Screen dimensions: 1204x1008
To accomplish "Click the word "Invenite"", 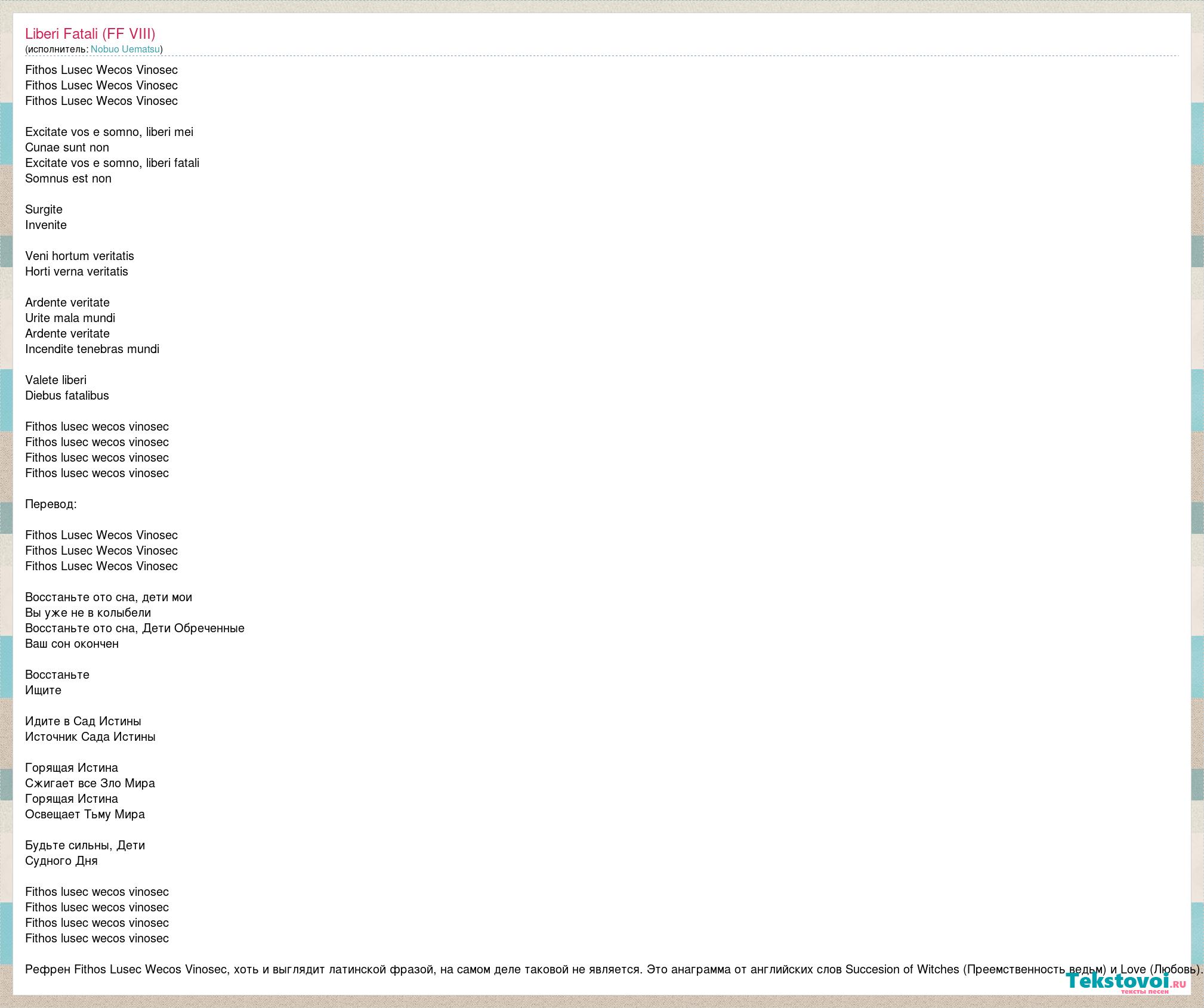I will [46, 225].
